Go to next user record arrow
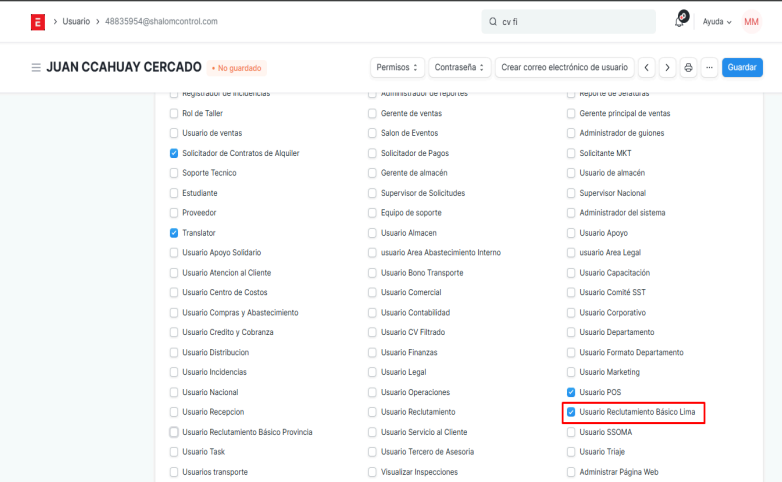 (x=668, y=67)
